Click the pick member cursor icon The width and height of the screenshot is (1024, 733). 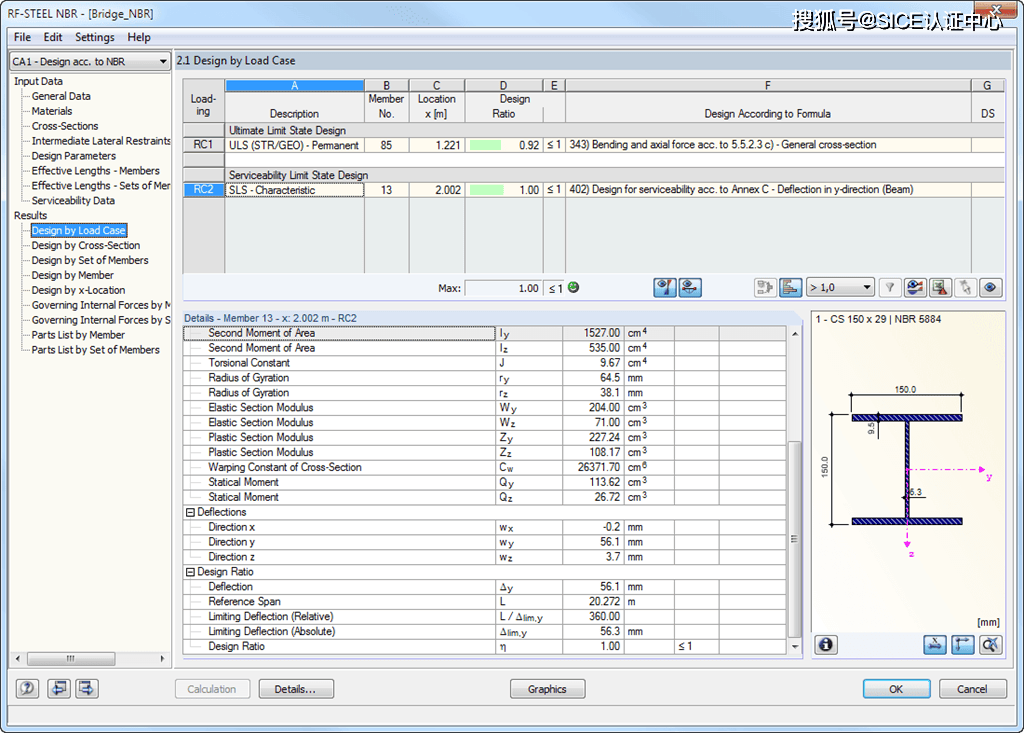[x=965, y=288]
